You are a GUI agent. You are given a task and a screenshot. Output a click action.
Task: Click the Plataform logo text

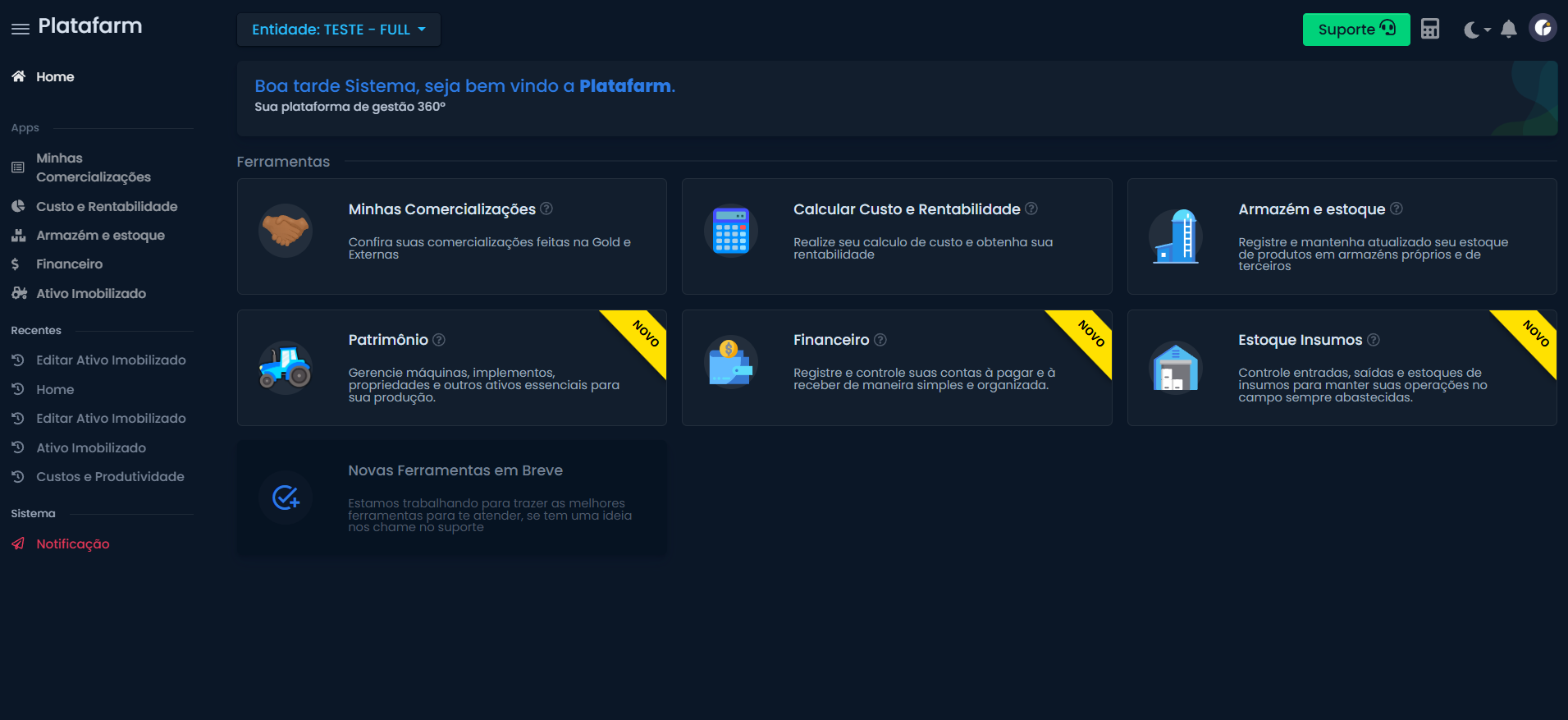point(90,26)
